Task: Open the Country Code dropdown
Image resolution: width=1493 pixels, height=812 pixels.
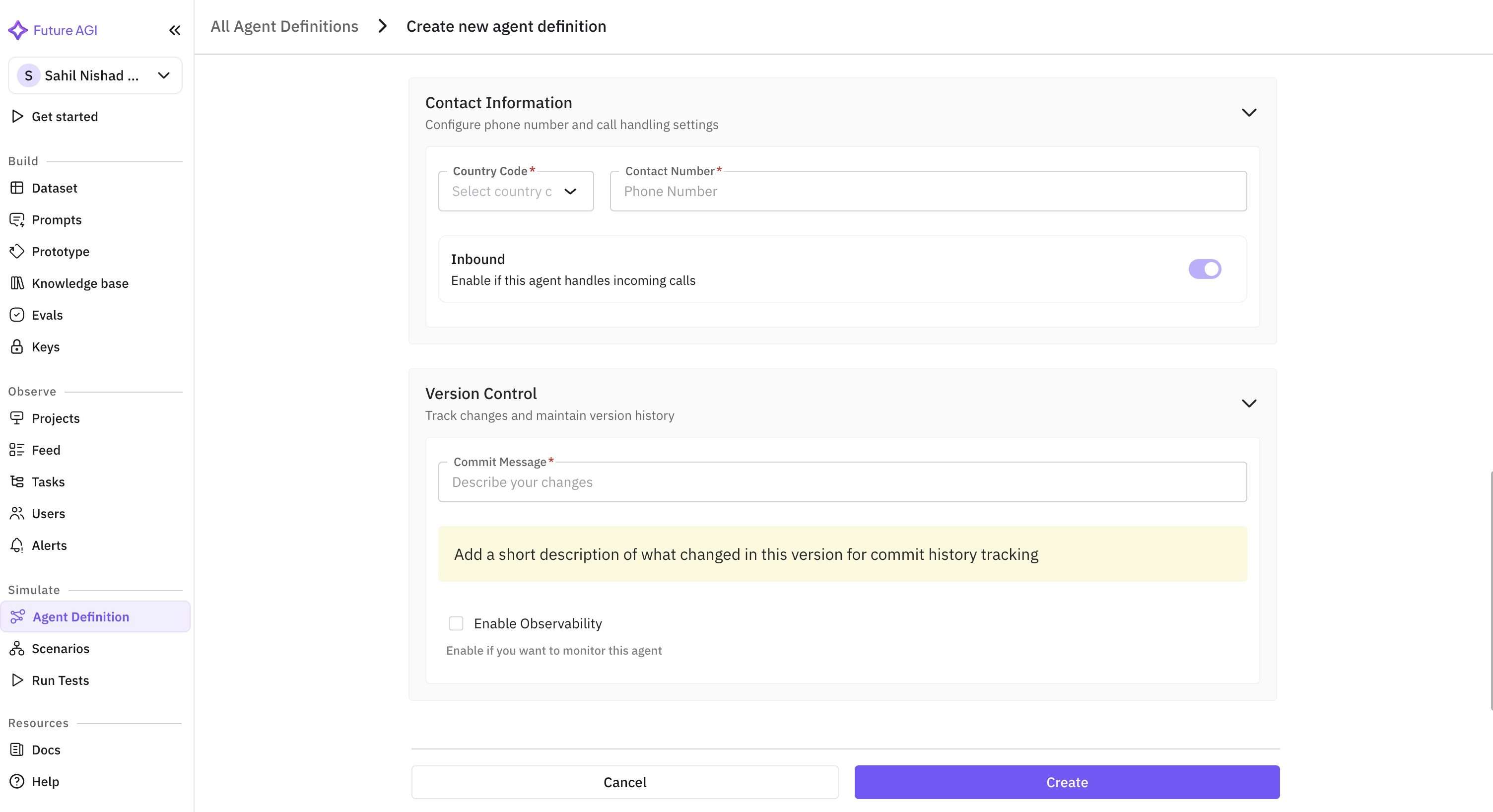Action: pyautogui.click(x=515, y=191)
